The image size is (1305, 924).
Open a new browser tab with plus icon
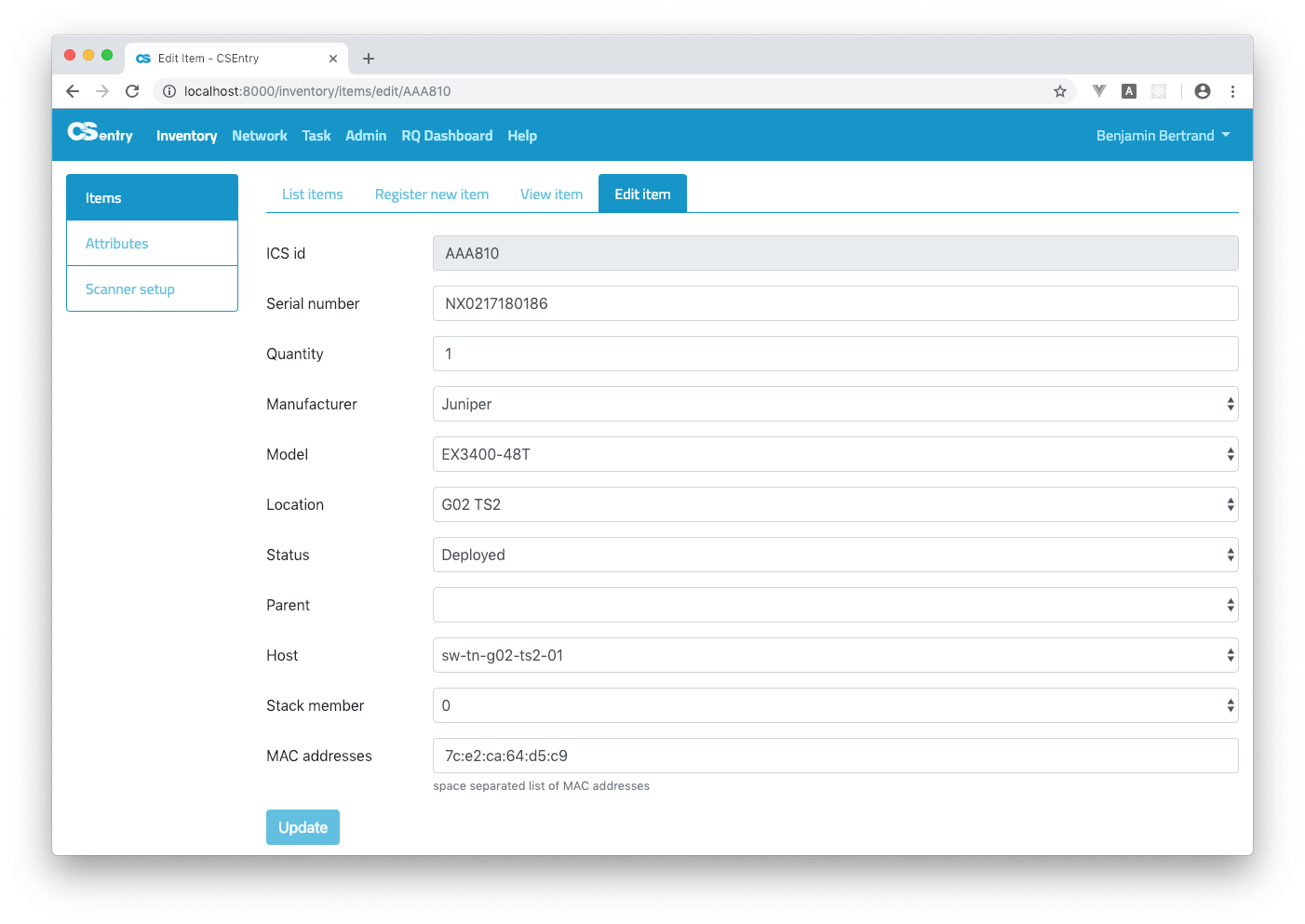(369, 59)
